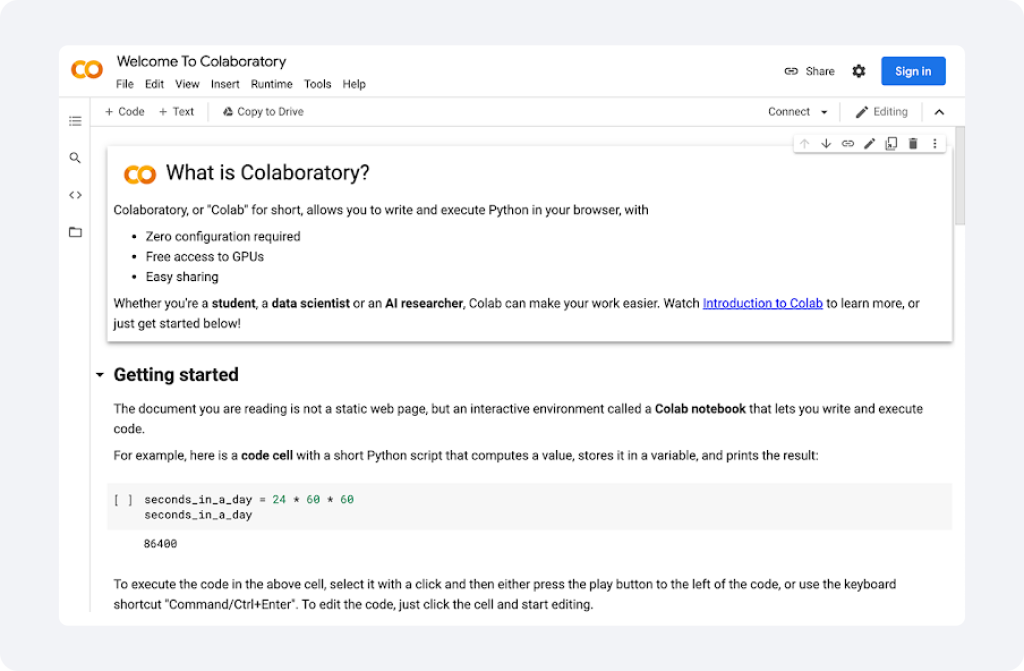
Task: Open the find and replace search icon
Action: point(75,157)
